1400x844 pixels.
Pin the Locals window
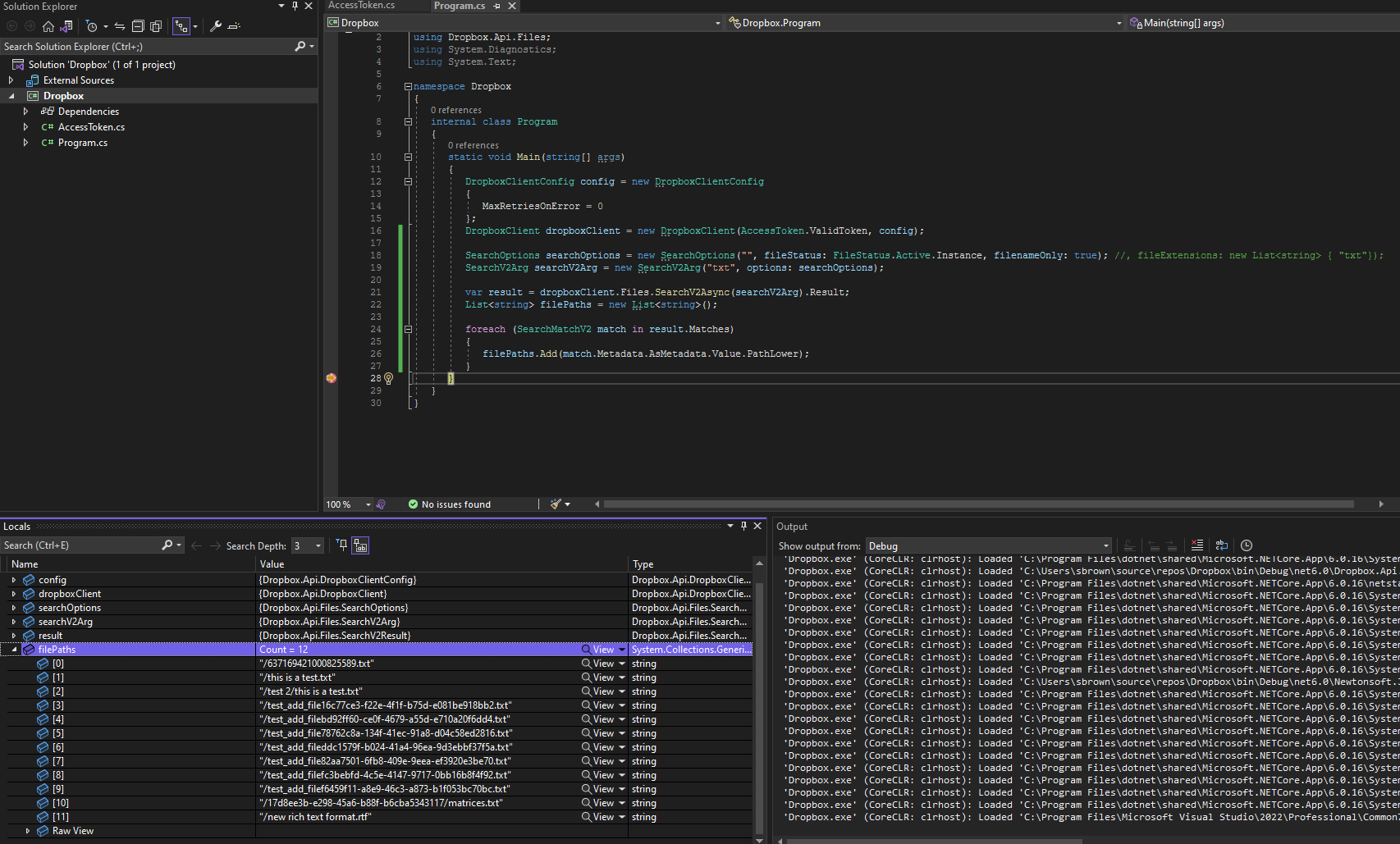click(x=744, y=526)
